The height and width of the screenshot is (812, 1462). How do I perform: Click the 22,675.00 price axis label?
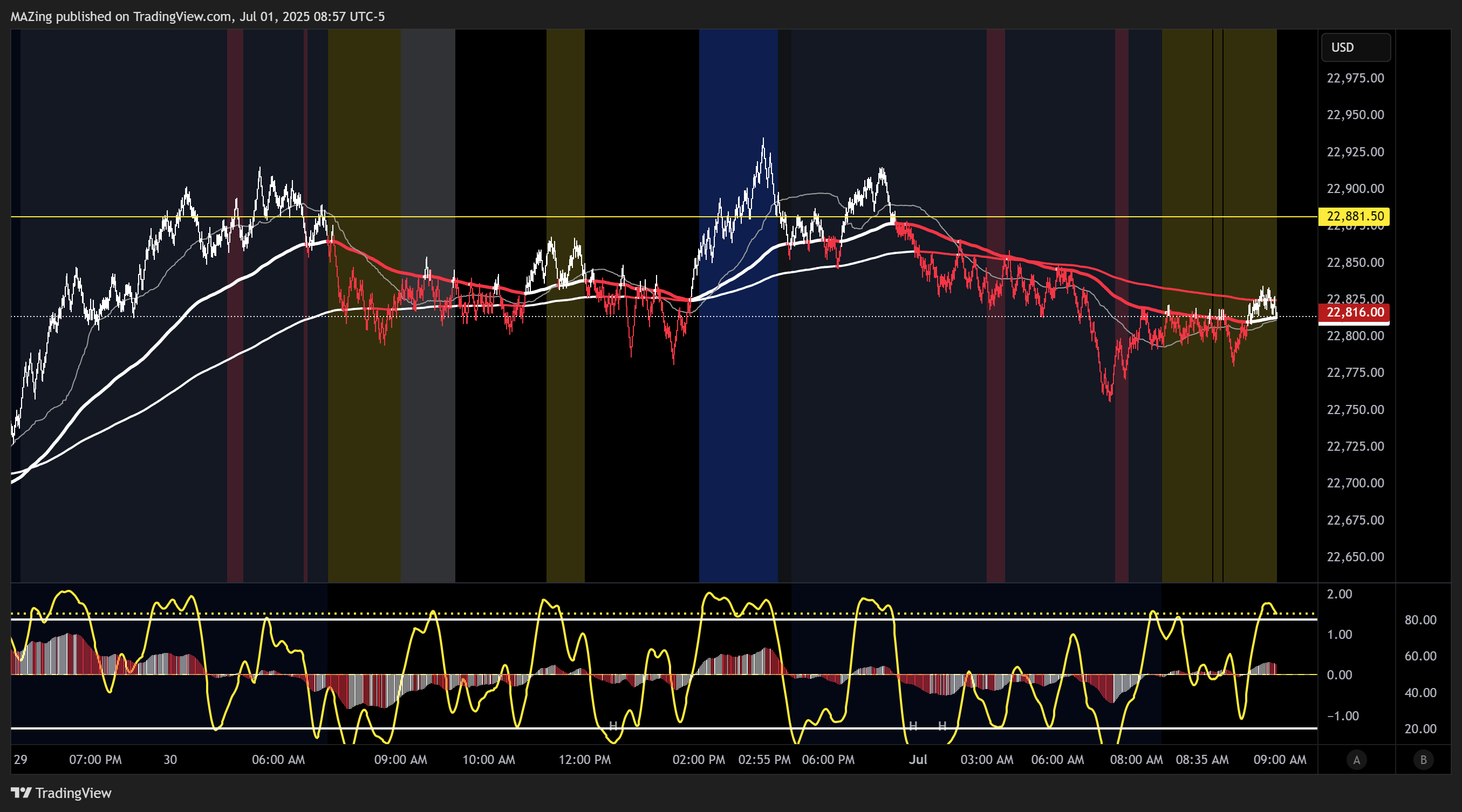pos(1355,520)
